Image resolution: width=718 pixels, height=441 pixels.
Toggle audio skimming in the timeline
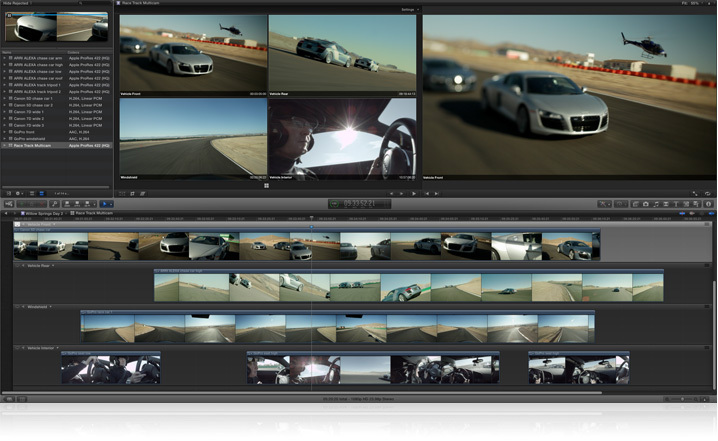pos(692,213)
